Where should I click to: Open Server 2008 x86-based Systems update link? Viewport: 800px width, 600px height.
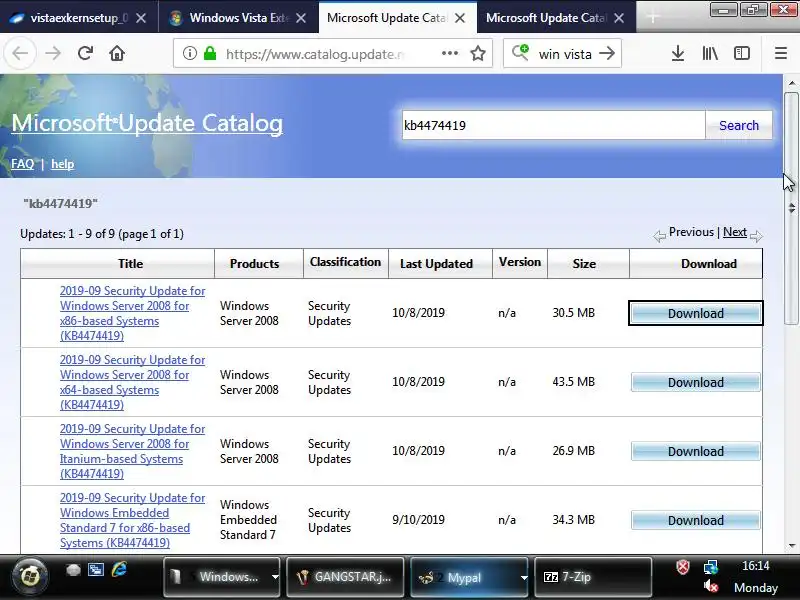coord(133,313)
